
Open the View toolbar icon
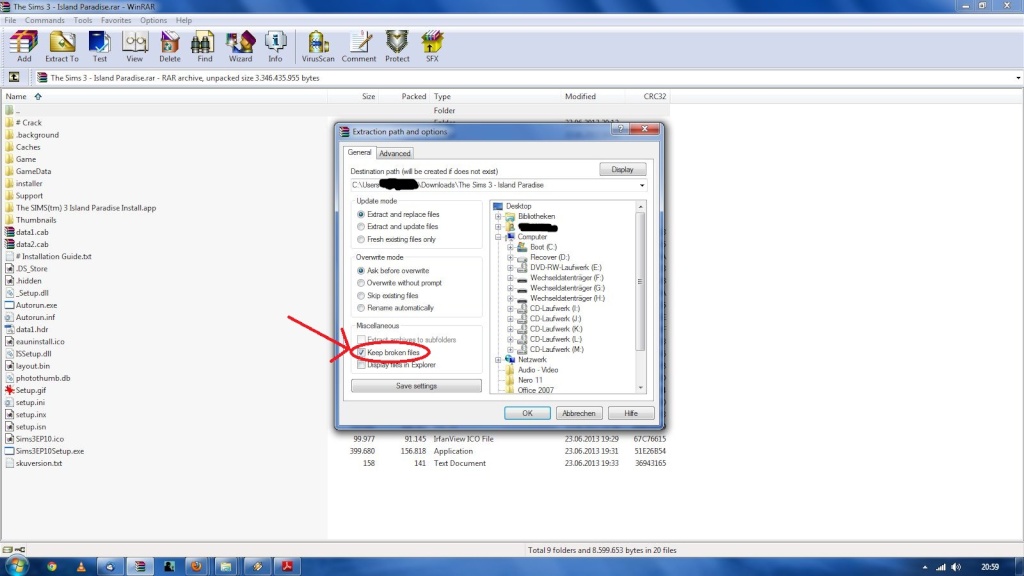135,46
